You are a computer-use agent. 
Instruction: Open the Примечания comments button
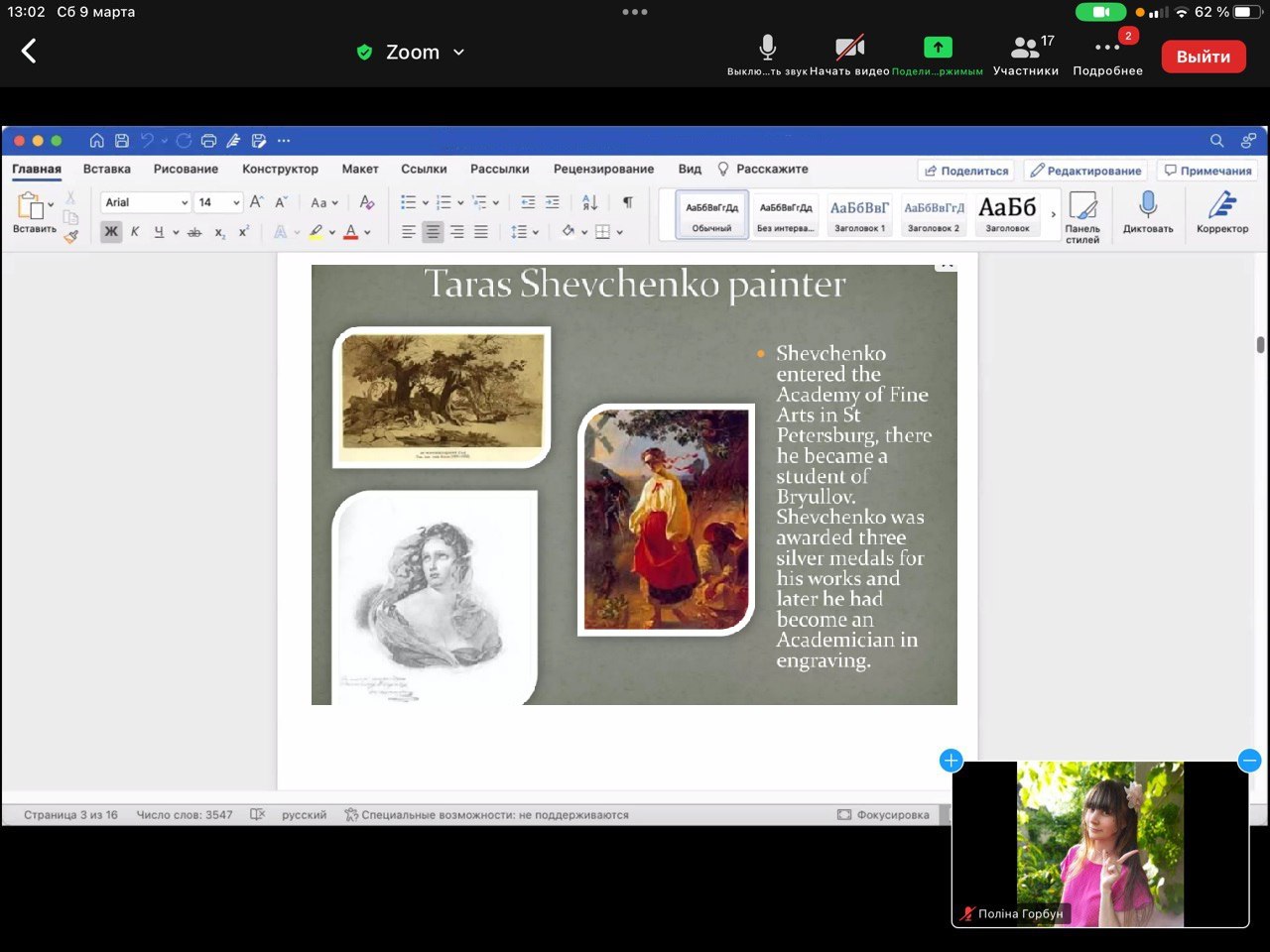pyautogui.click(x=1207, y=171)
